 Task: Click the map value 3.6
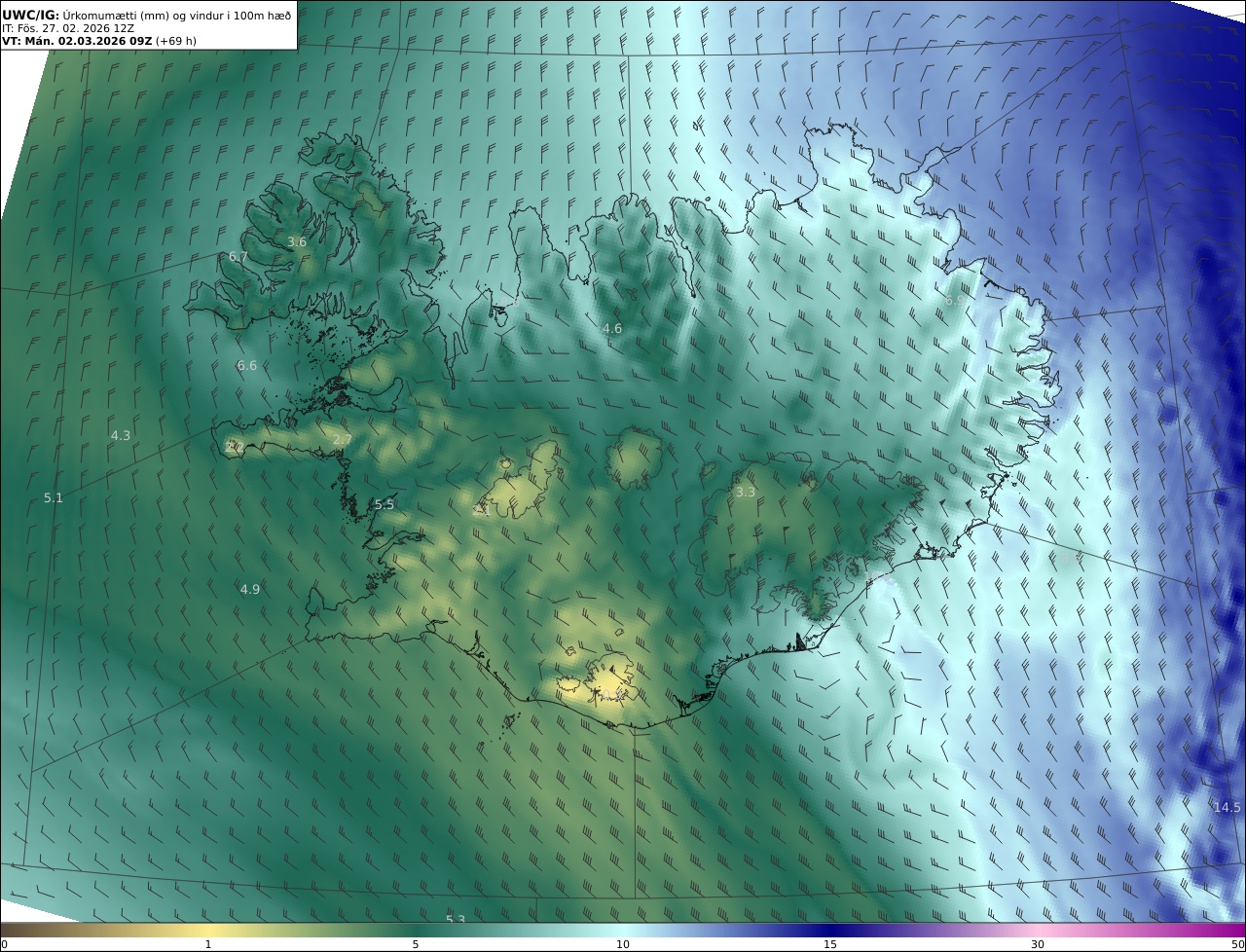(x=297, y=241)
